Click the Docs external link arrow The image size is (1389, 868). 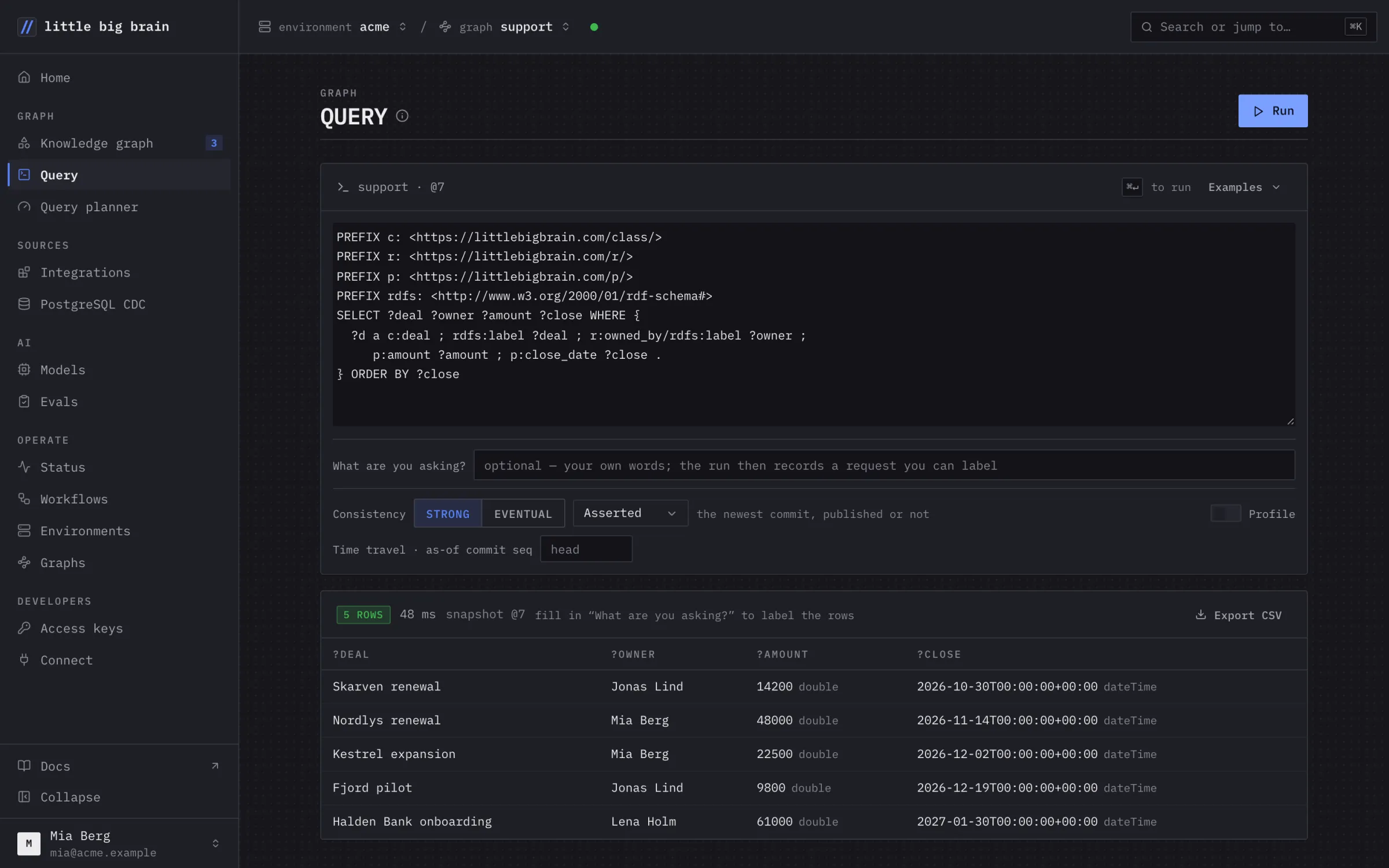pos(215,766)
